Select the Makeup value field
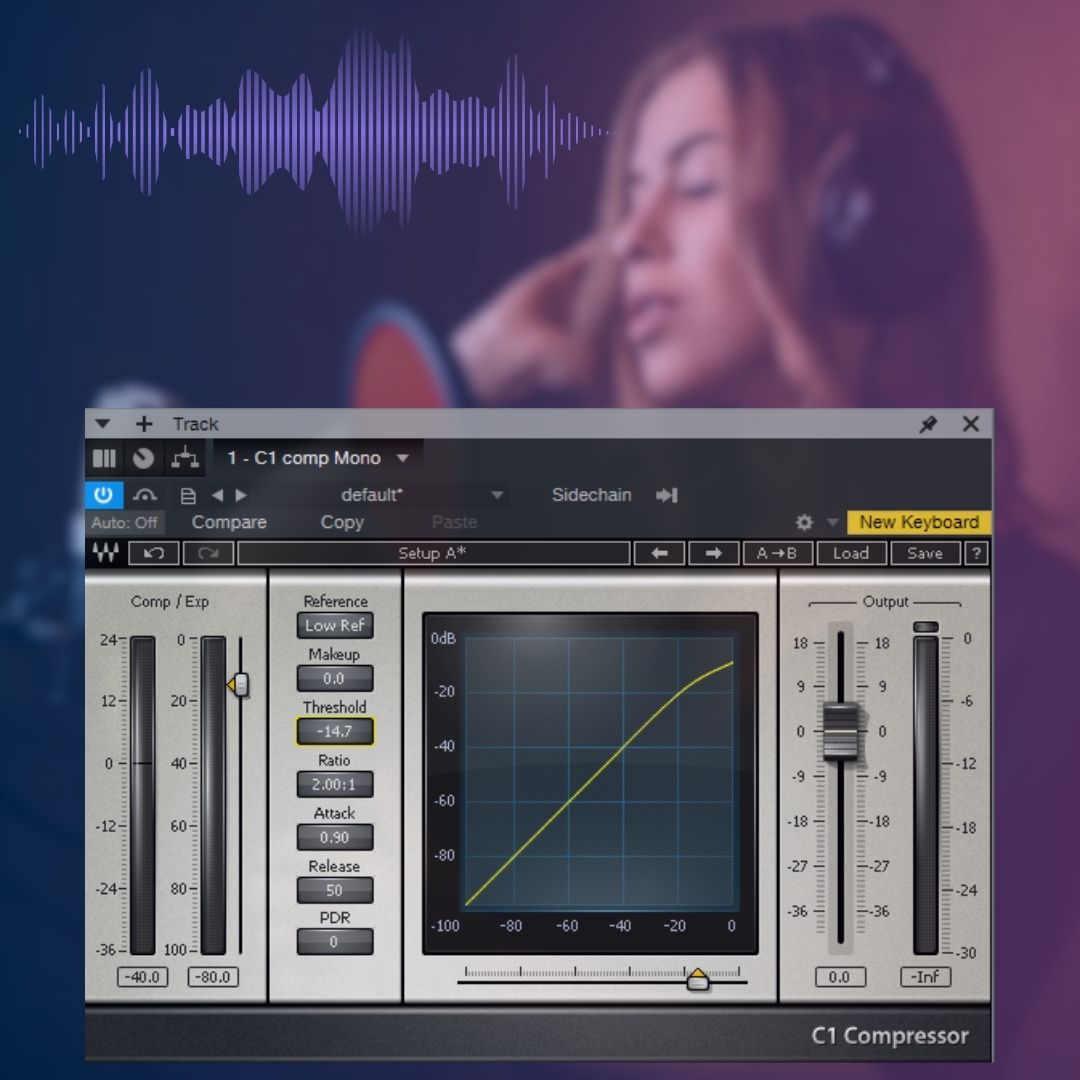This screenshot has height=1080, width=1080. 335,678
